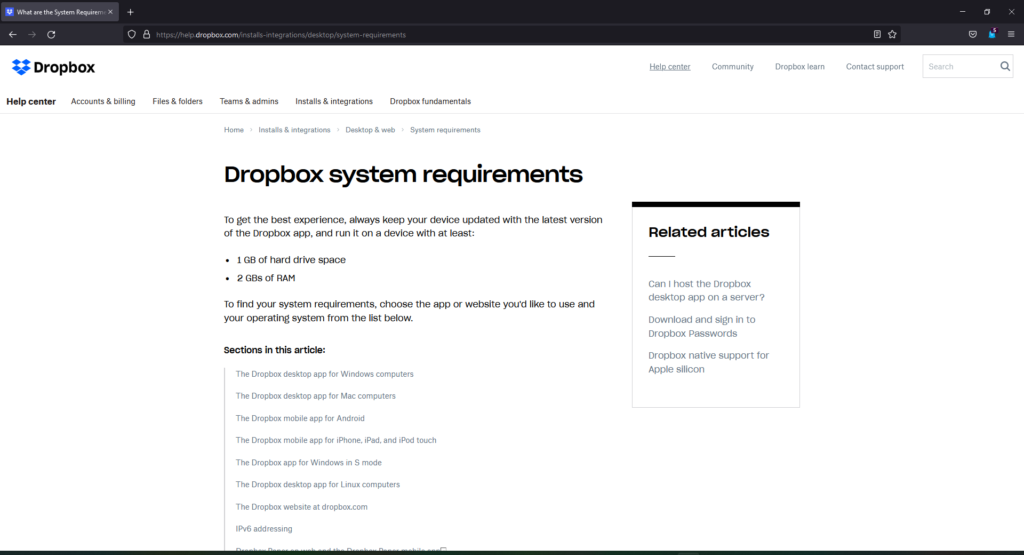Screen dimensions: 1024x555
Task: Jump to IPv6 addressing section
Action: [x=264, y=529]
